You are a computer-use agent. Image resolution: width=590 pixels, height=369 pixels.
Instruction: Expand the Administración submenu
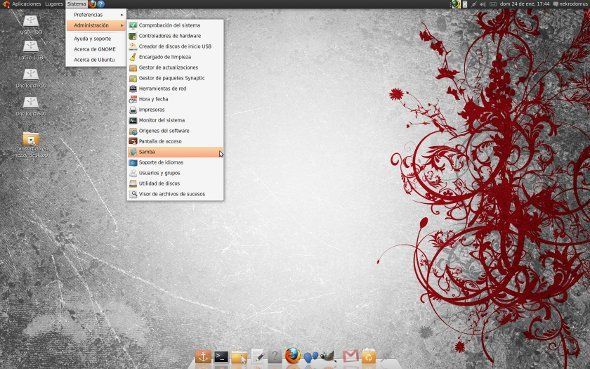96,25
